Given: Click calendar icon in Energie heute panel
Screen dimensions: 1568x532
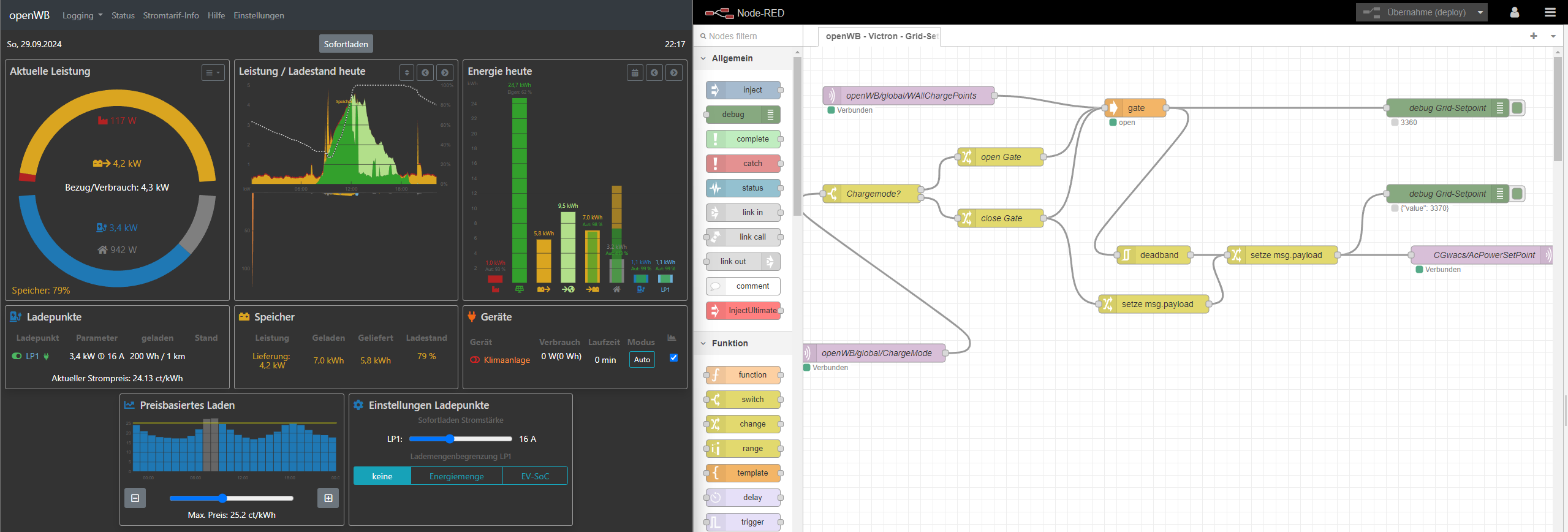Looking at the screenshot, I should [x=635, y=73].
